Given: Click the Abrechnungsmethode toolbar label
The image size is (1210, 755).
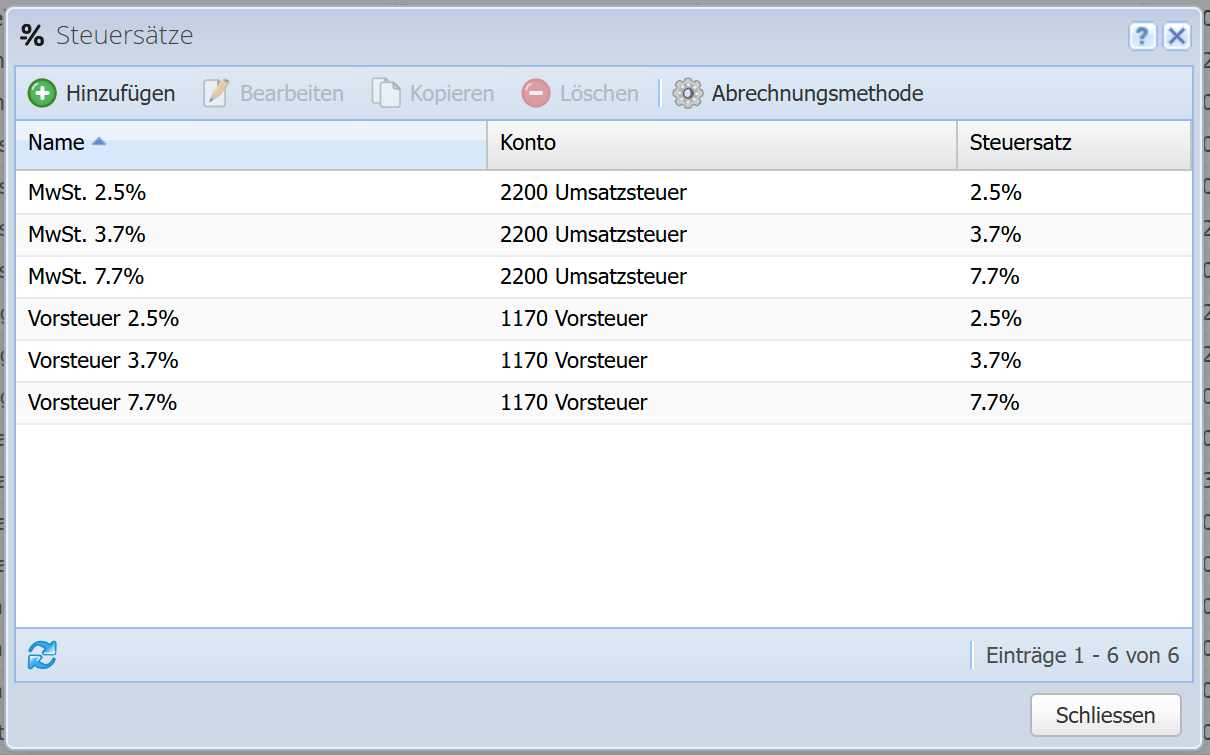Looking at the screenshot, I should (x=817, y=93).
